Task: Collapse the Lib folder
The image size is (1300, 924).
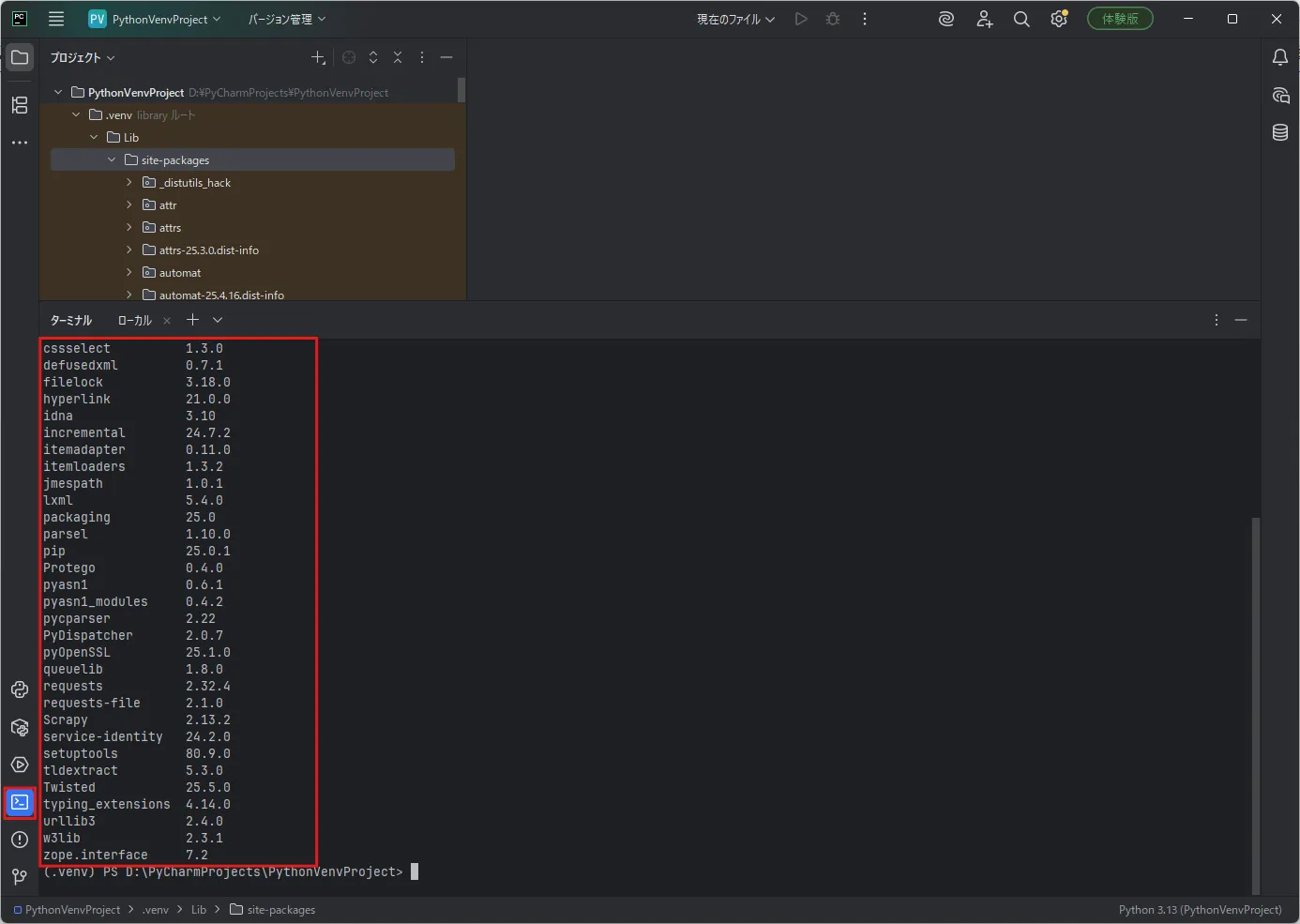Action: pos(94,137)
